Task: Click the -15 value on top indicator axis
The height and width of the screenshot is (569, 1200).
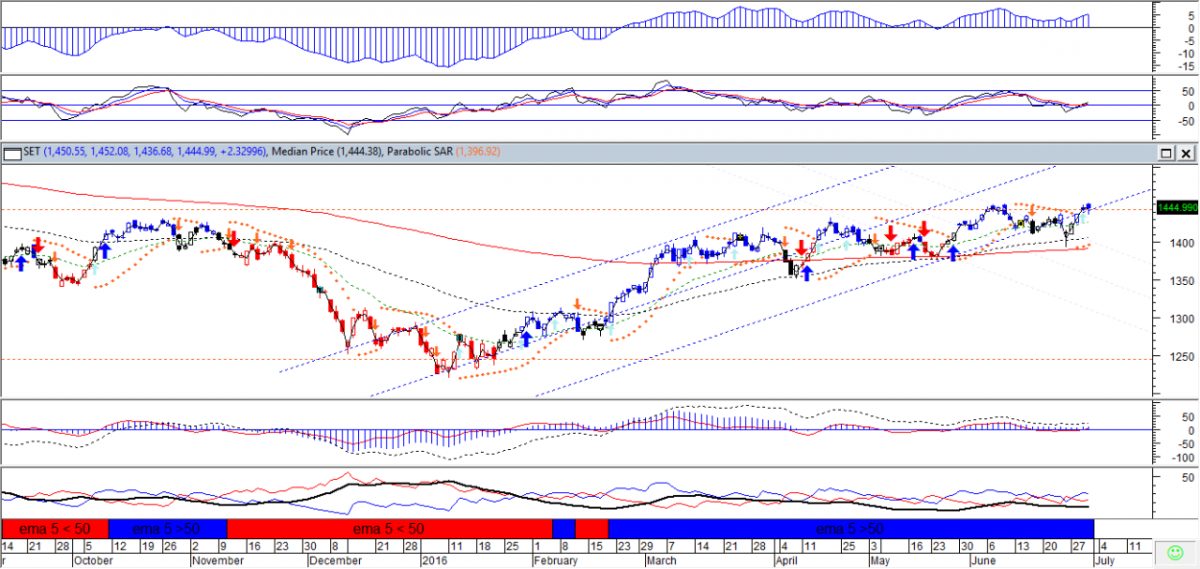Action: click(1187, 66)
